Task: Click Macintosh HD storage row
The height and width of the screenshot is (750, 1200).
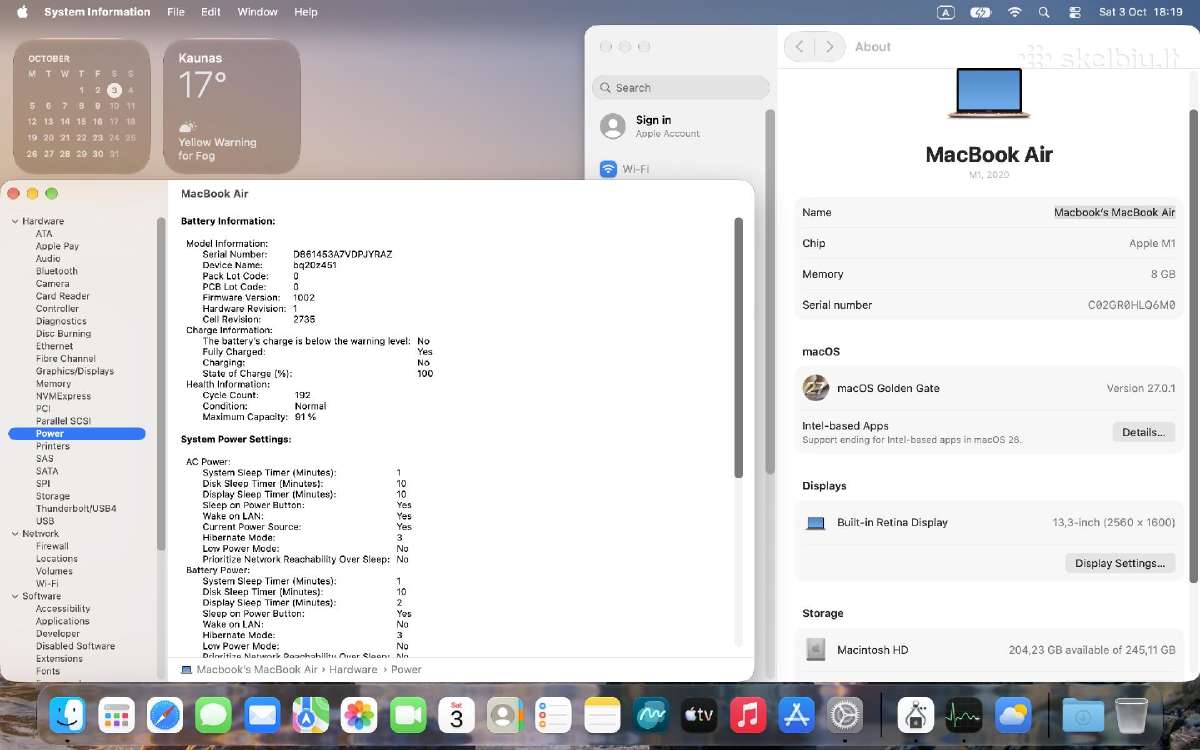Action: tap(989, 650)
